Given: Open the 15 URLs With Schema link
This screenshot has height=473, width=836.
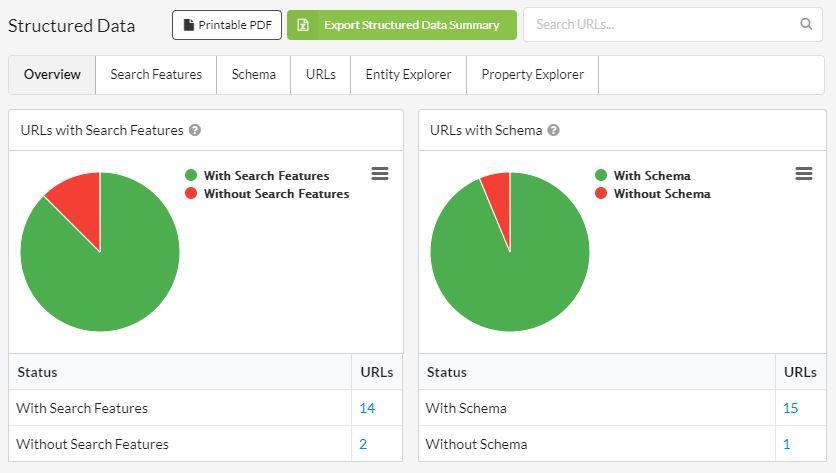Looking at the screenshot, I should (790, 408).
